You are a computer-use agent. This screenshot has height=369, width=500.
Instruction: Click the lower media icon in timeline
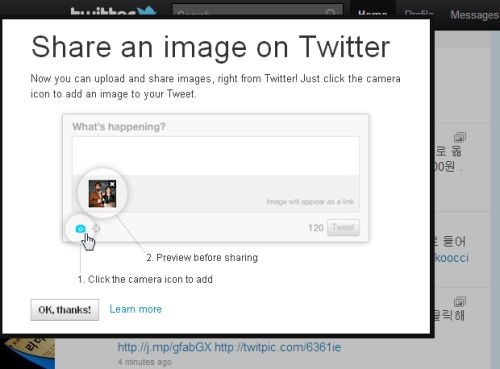pyautogui.click(x=460, y=302)
